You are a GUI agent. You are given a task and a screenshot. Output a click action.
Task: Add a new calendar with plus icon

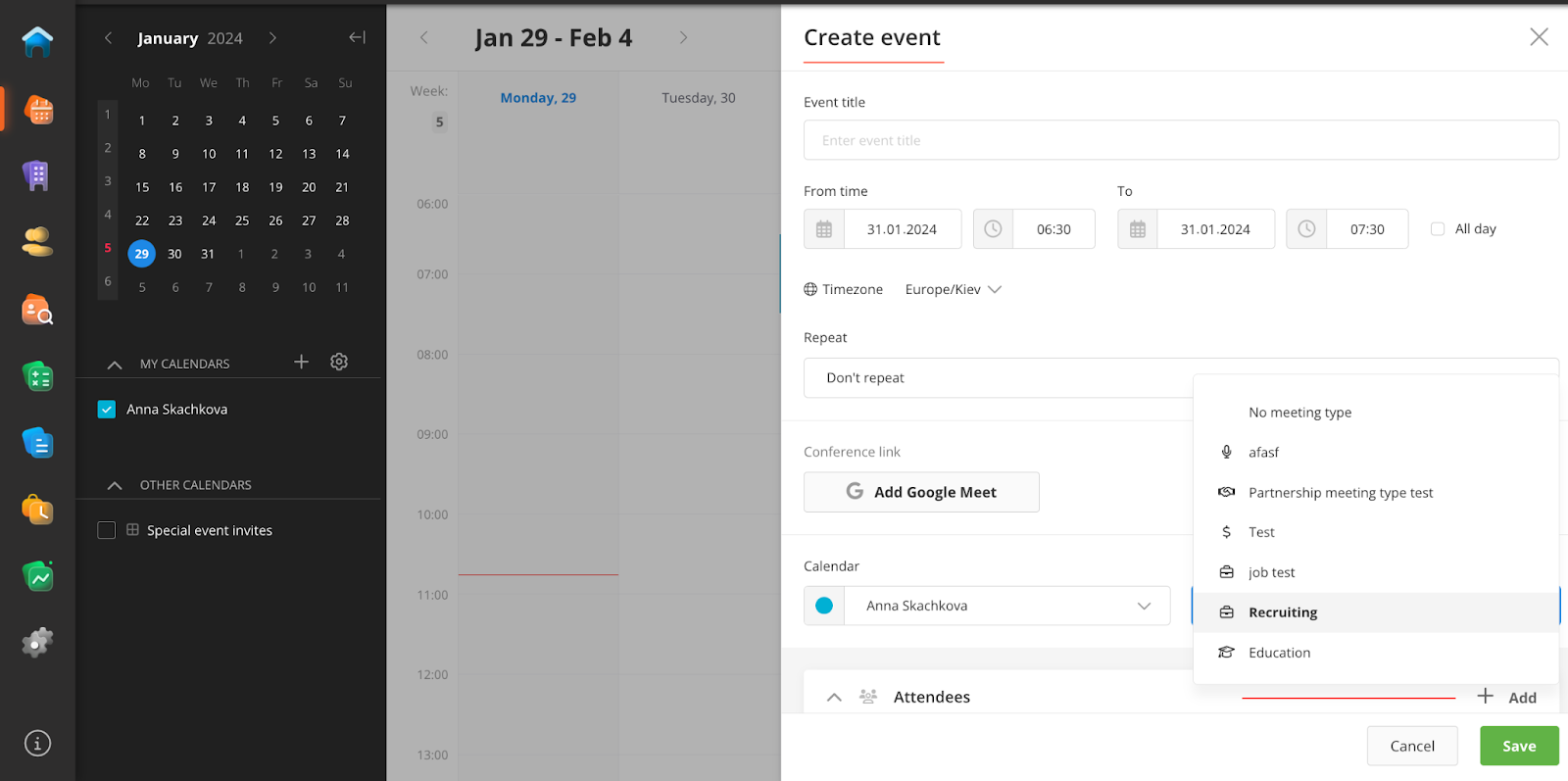[x=302, y=362]
